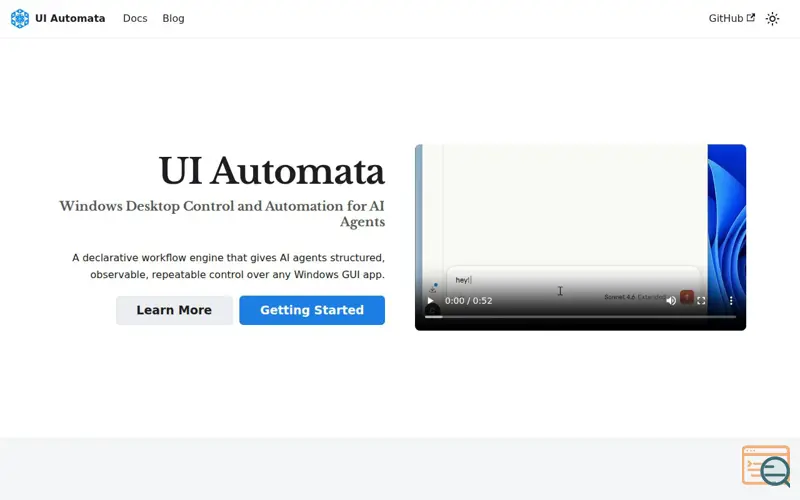Open the floating search widget icon

point(766,466)
